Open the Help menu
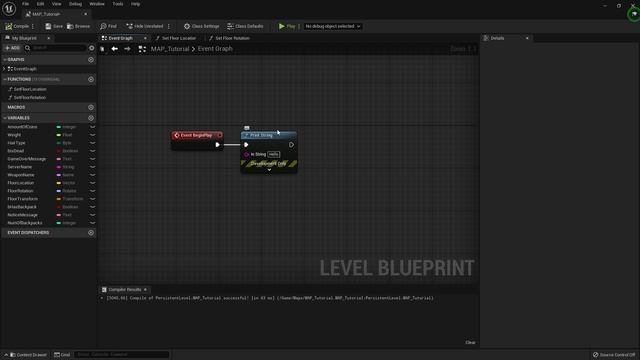 [136, 4]
